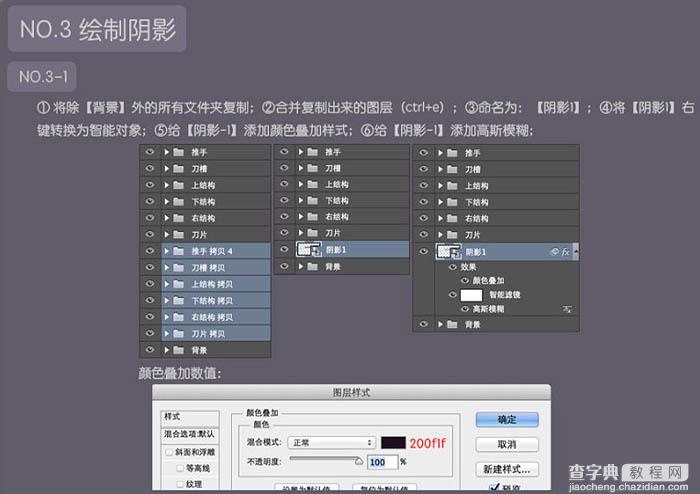This screenshot has height=494, width=700.
Task: Hide the 推手 拷贝 4 folder
Action: point(150,251)
